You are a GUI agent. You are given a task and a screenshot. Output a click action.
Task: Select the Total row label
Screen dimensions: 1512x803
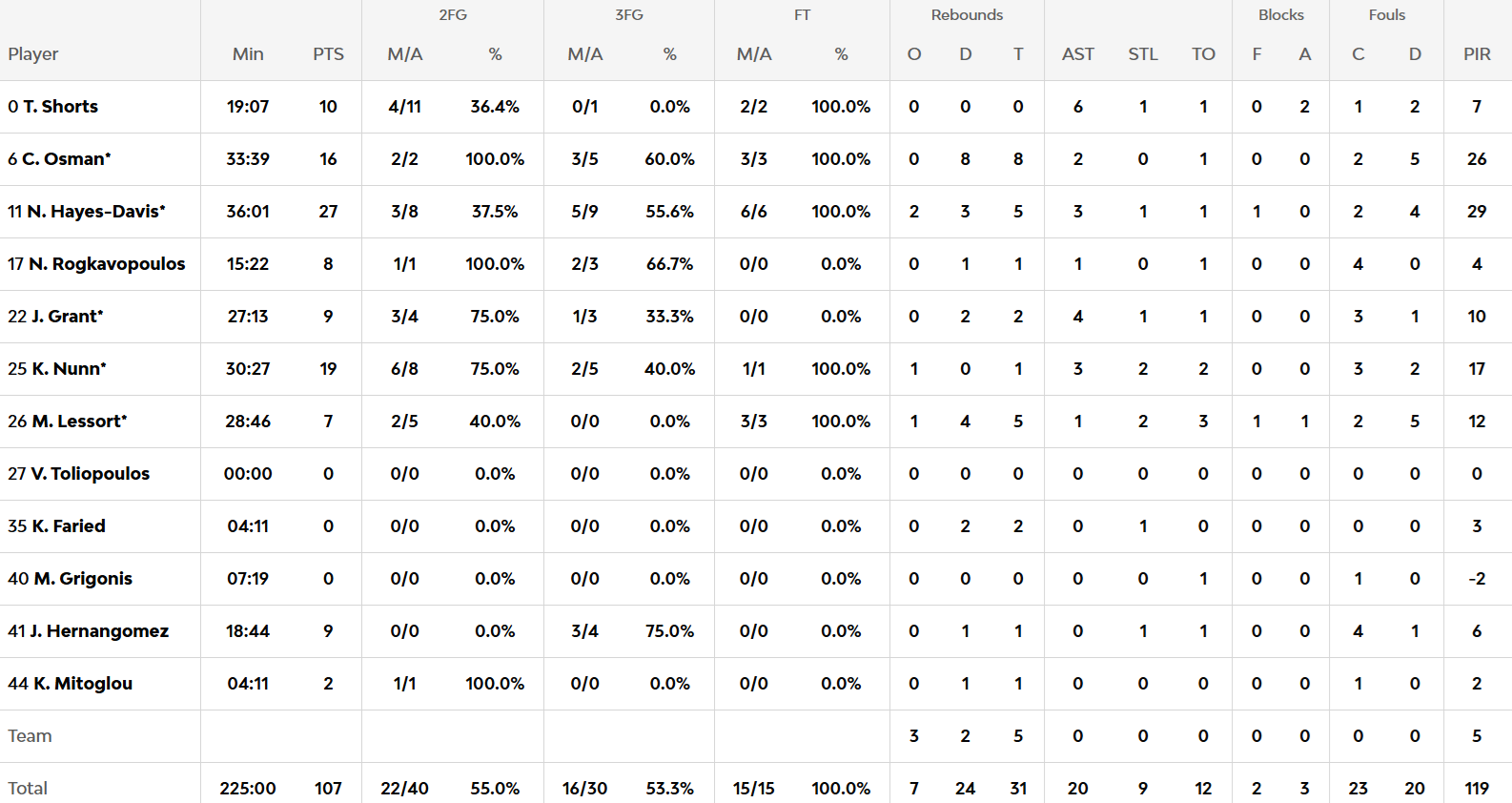pos(28,789)
